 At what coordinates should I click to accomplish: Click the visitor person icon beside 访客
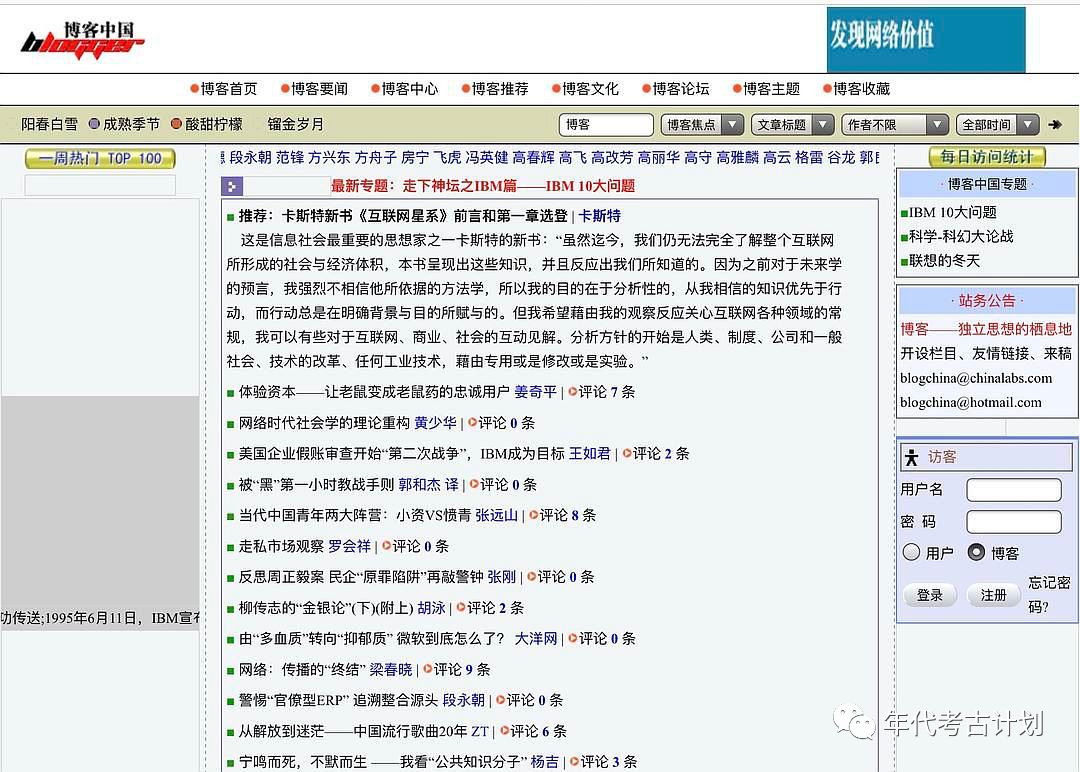pyautogui.click(x=911, y=457)
